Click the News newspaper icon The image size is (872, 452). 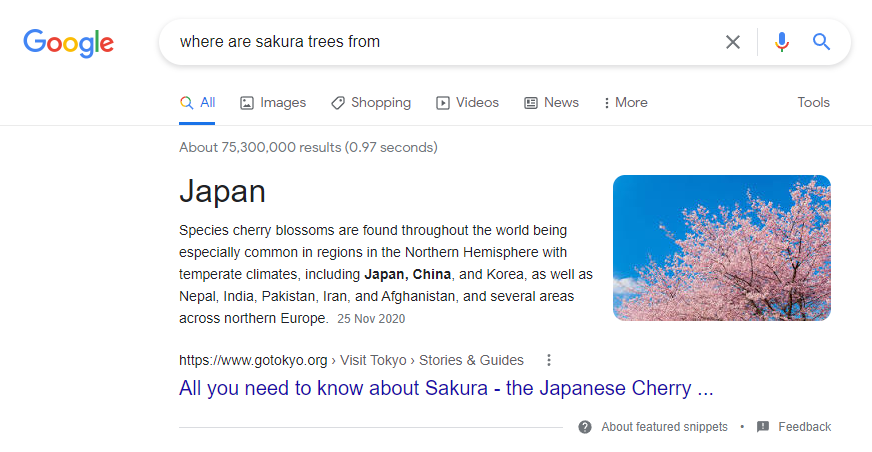pos(531,102)
